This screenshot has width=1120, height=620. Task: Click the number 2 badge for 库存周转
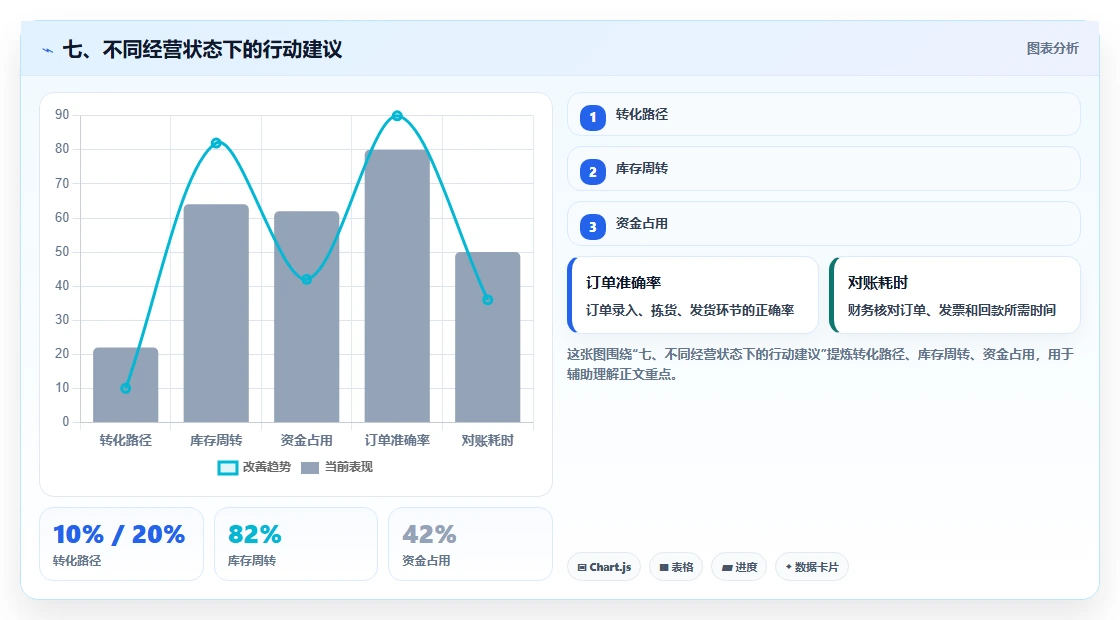592,171
